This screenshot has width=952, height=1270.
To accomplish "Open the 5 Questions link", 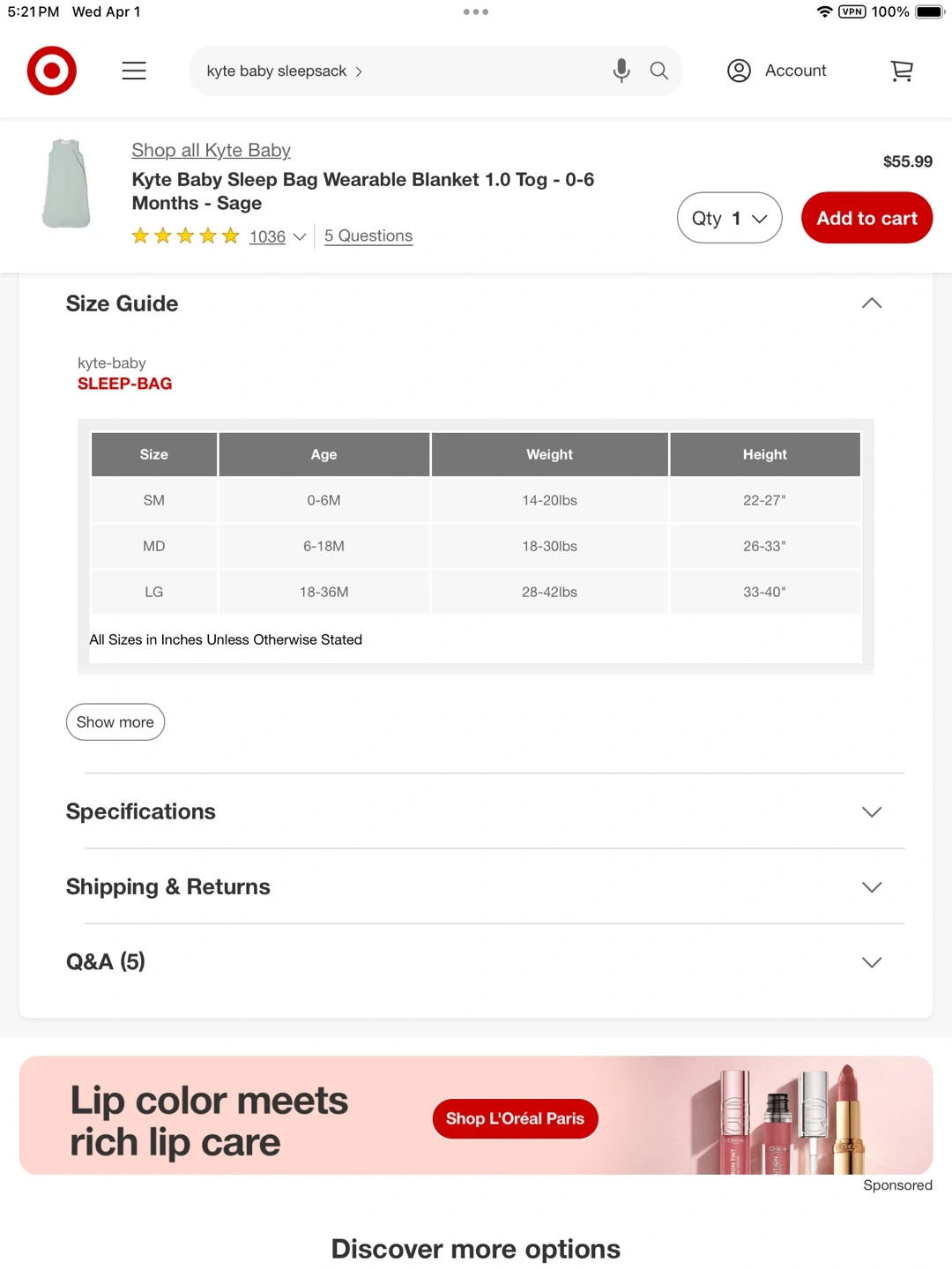I will pos(368,235).
